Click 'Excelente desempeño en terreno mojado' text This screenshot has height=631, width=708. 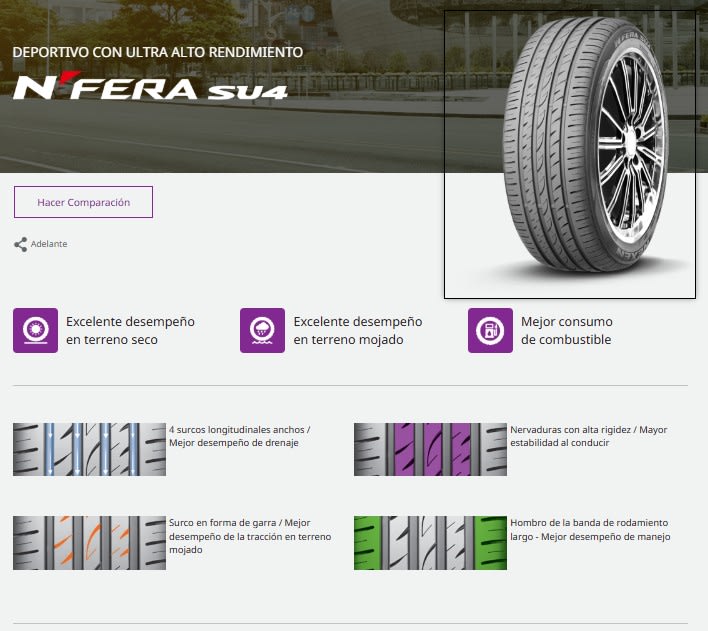[x=358, y=330]
